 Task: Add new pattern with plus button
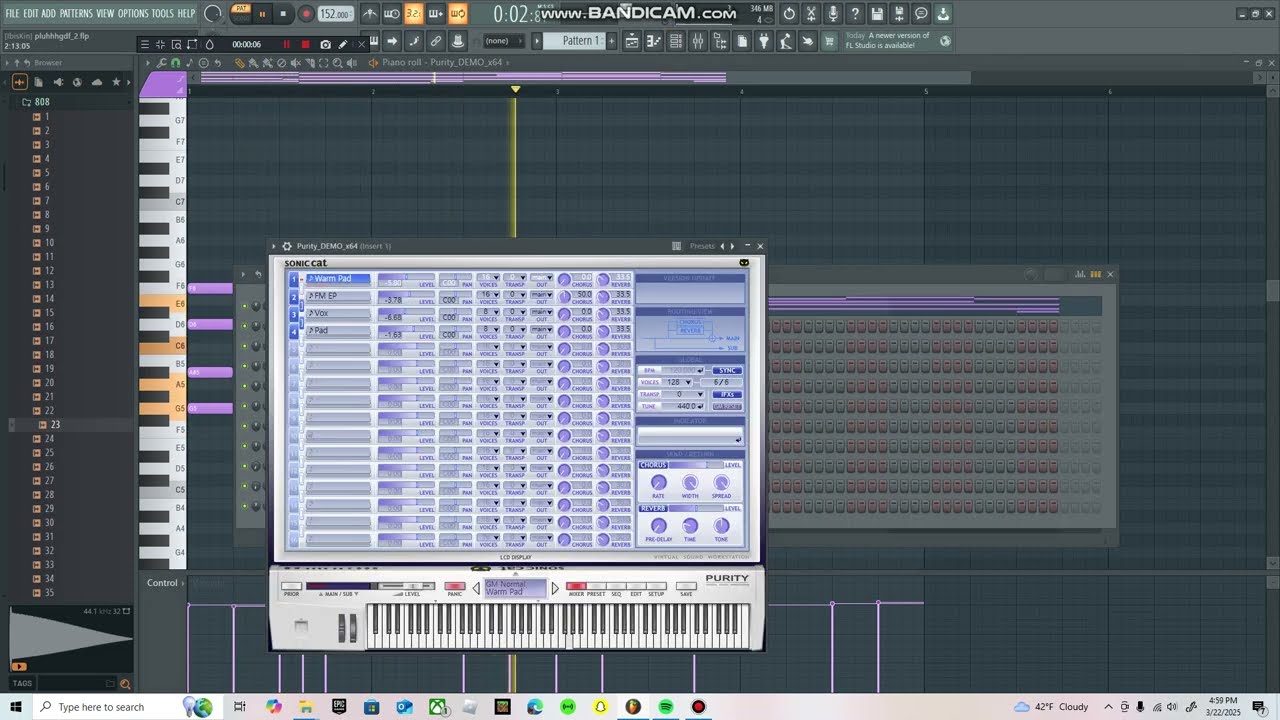(x=613, y=41)
